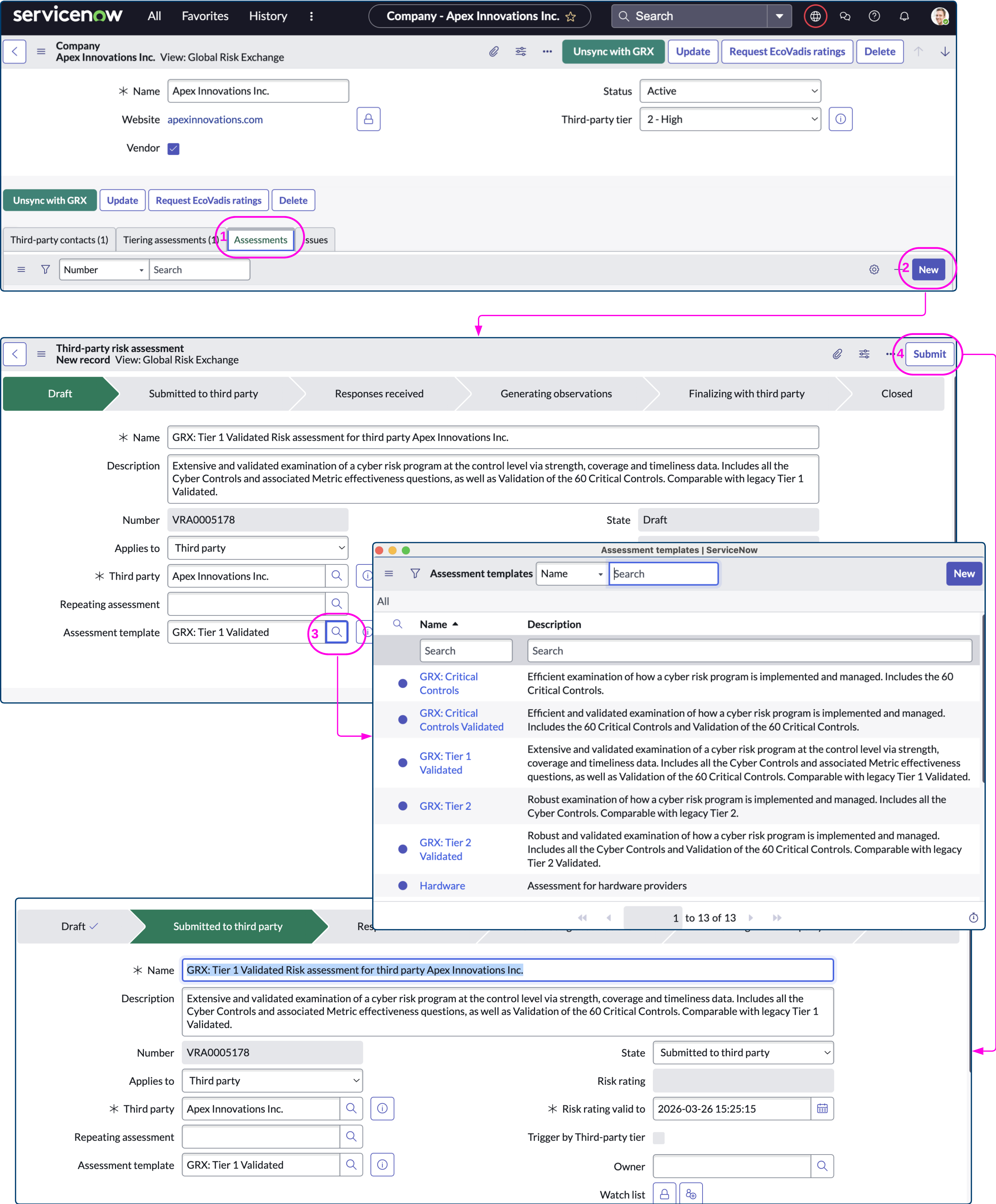Open the Third-party tier dropdown showing 2 - High
This screenshot has height=1204, width=996.
730,119
